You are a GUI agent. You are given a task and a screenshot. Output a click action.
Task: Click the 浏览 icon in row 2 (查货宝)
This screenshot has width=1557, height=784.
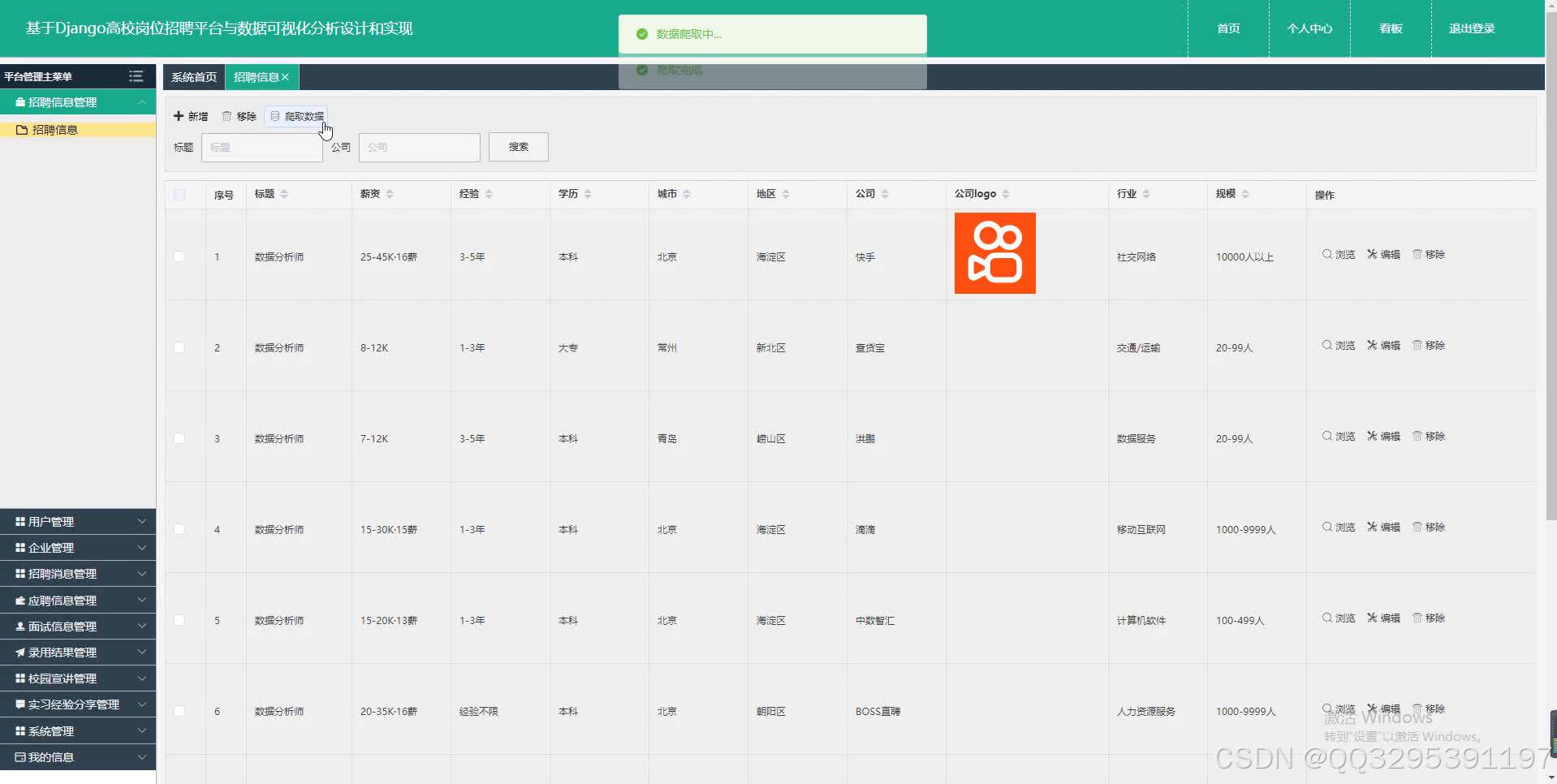click(x=1326, y=345)
